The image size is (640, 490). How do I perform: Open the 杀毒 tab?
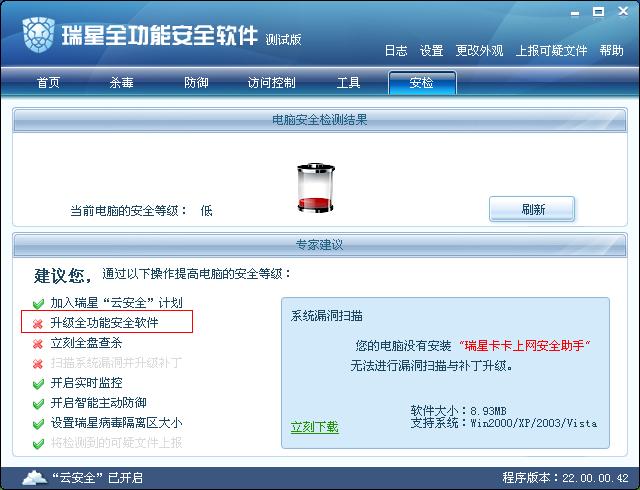coord(121,83)
